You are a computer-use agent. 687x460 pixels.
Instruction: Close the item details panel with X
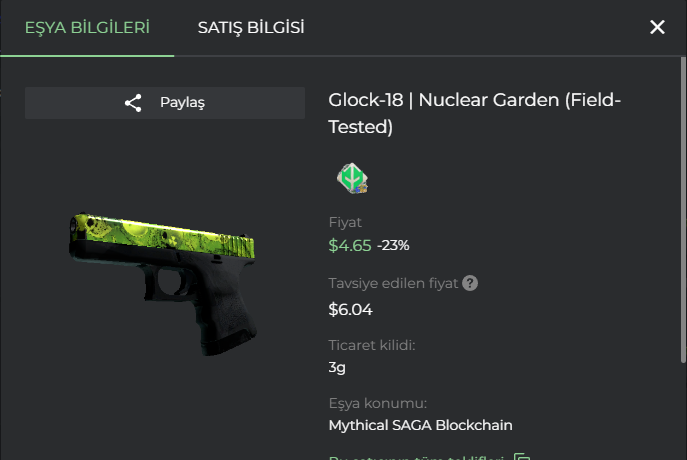[x=657, y=27]
